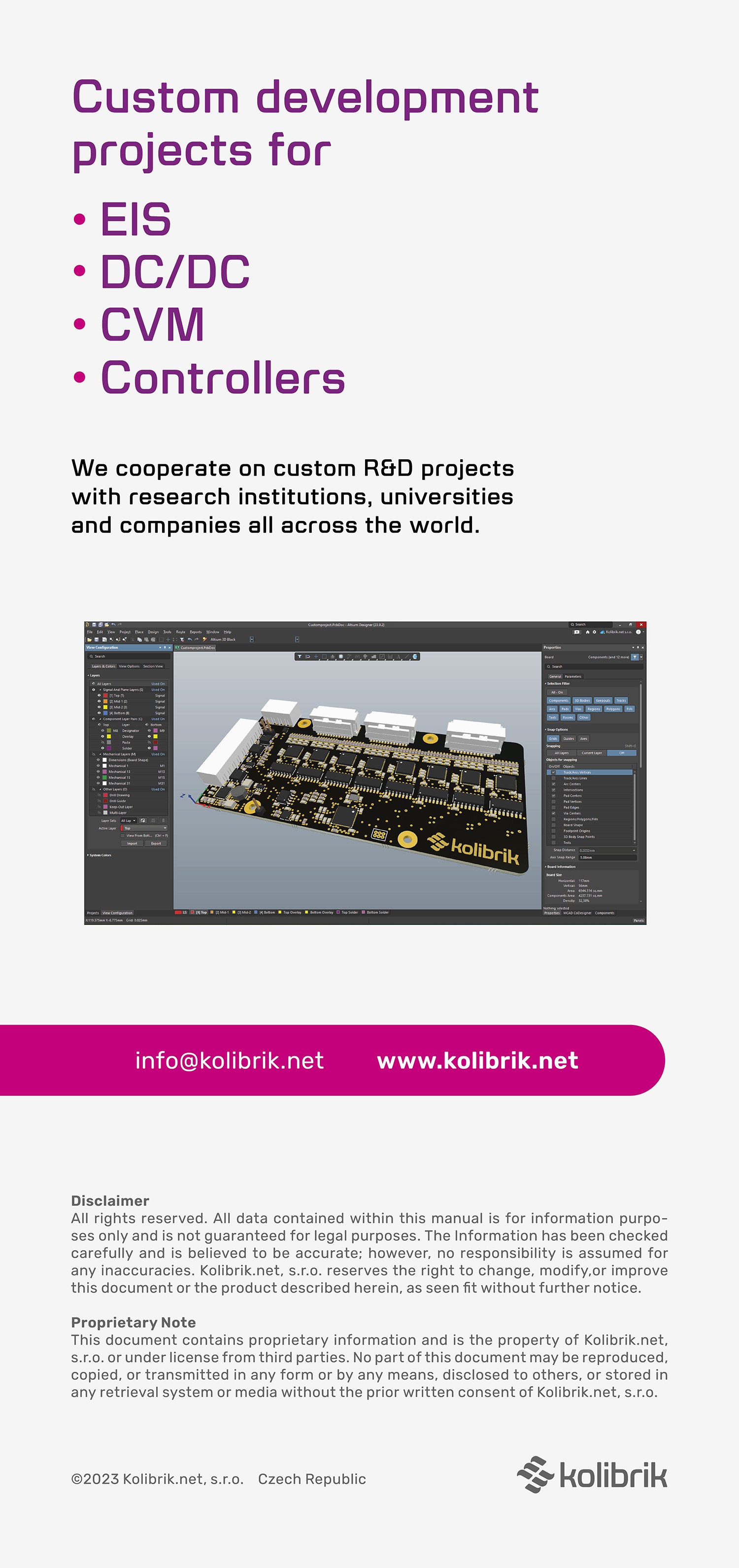Click the Guides snap option button
Viewport: 739px width, 1568px height.
click(569, 739)
